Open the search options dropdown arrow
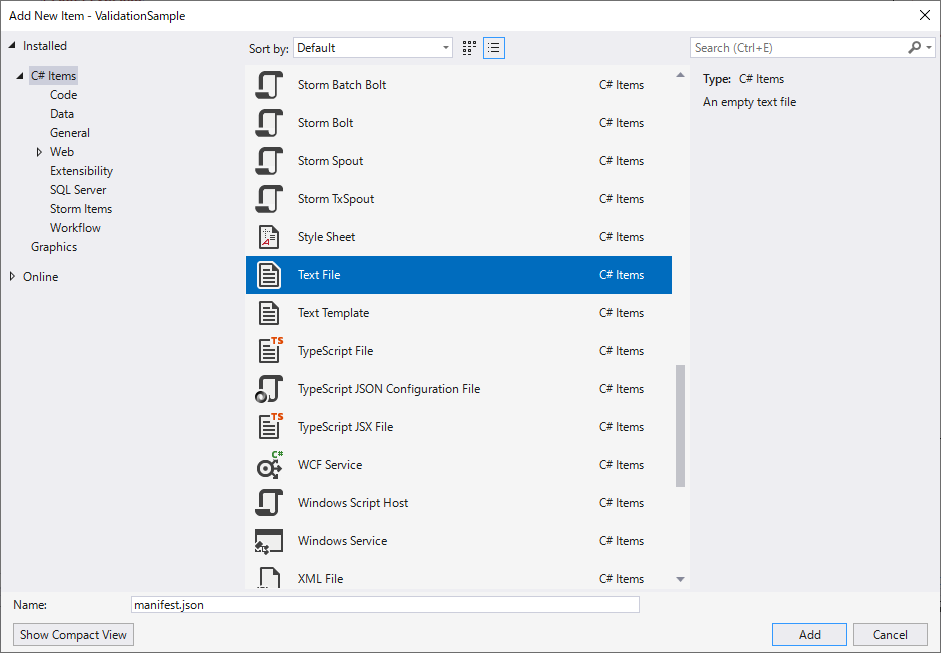This screenshot has height=653, width=941. click(929, 47)
